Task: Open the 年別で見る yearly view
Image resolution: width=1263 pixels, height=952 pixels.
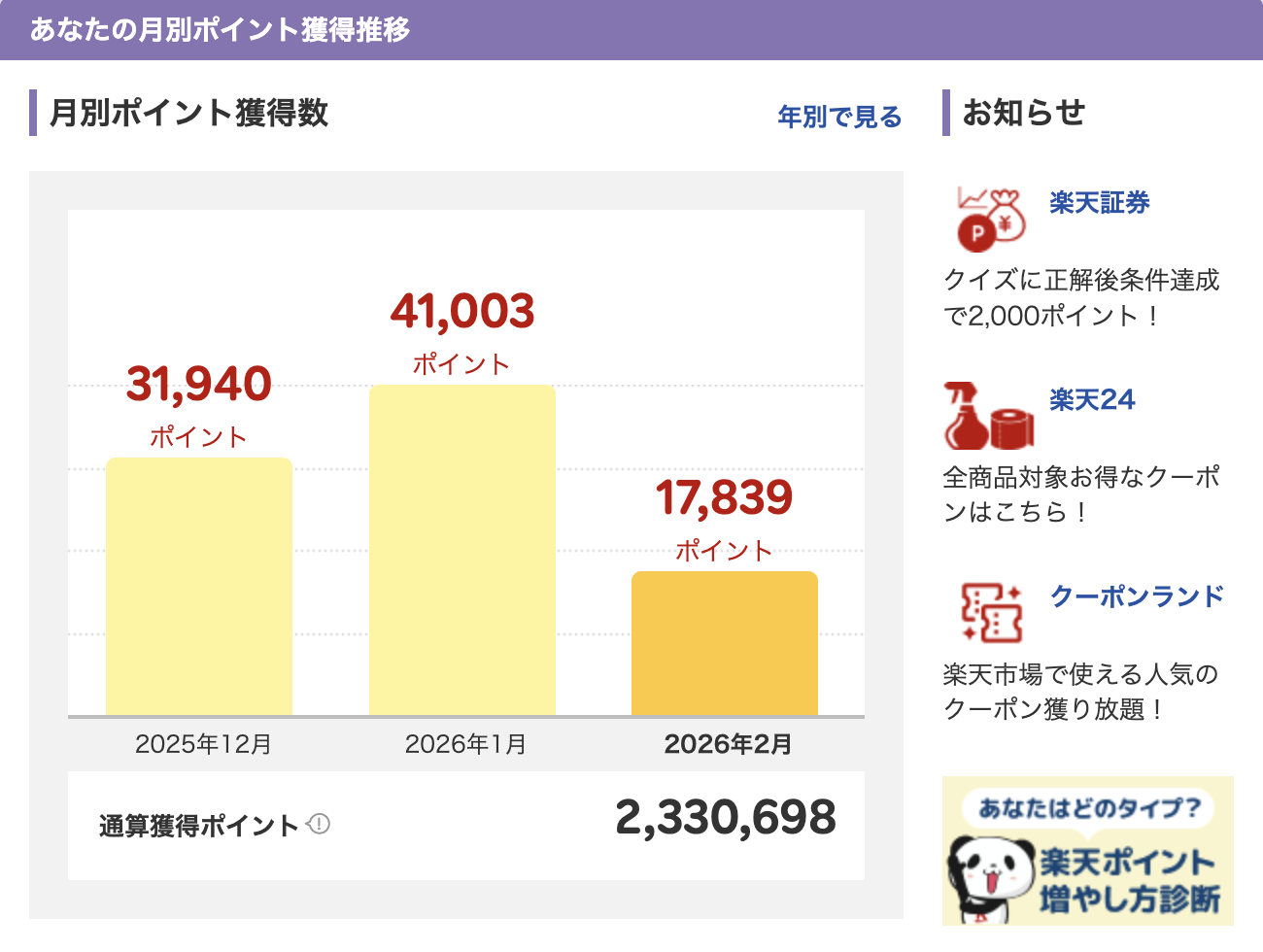Action: [837, 117]
